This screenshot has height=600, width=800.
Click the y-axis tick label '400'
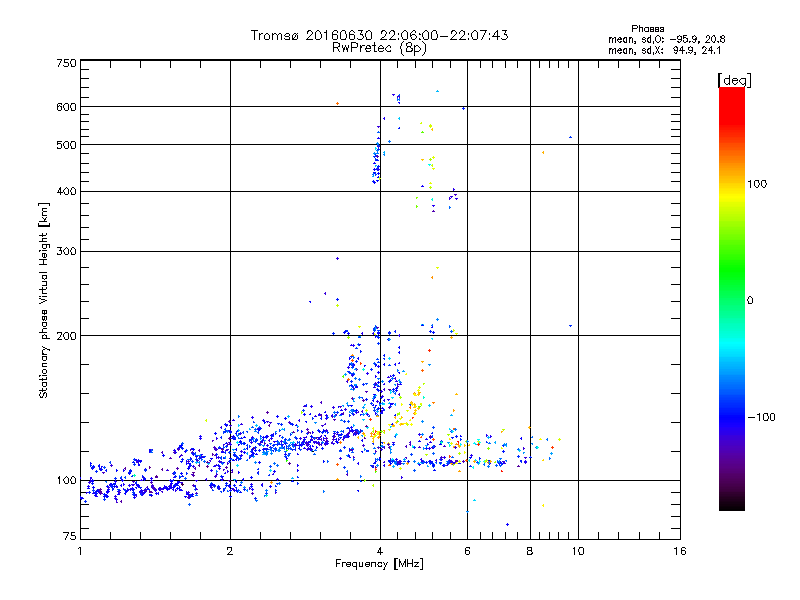coord(67,192)
